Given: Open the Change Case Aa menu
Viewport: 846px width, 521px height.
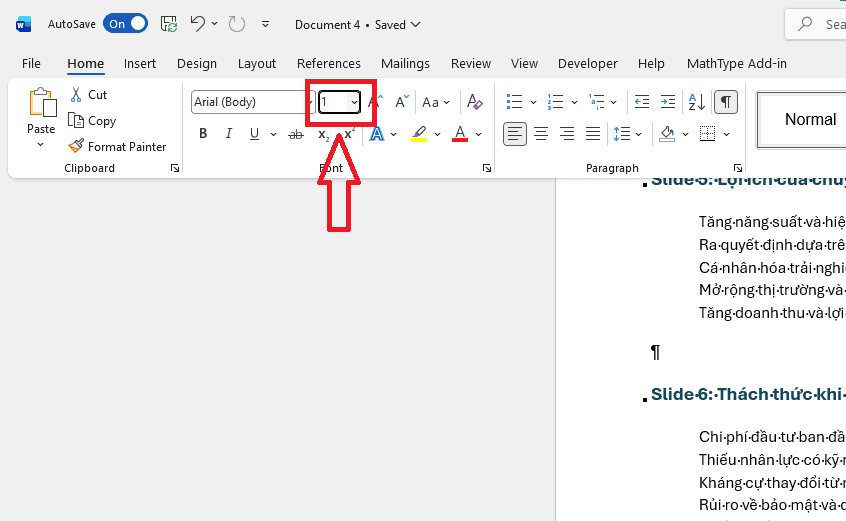Looking at the screenshot, I should click(435, 102).
